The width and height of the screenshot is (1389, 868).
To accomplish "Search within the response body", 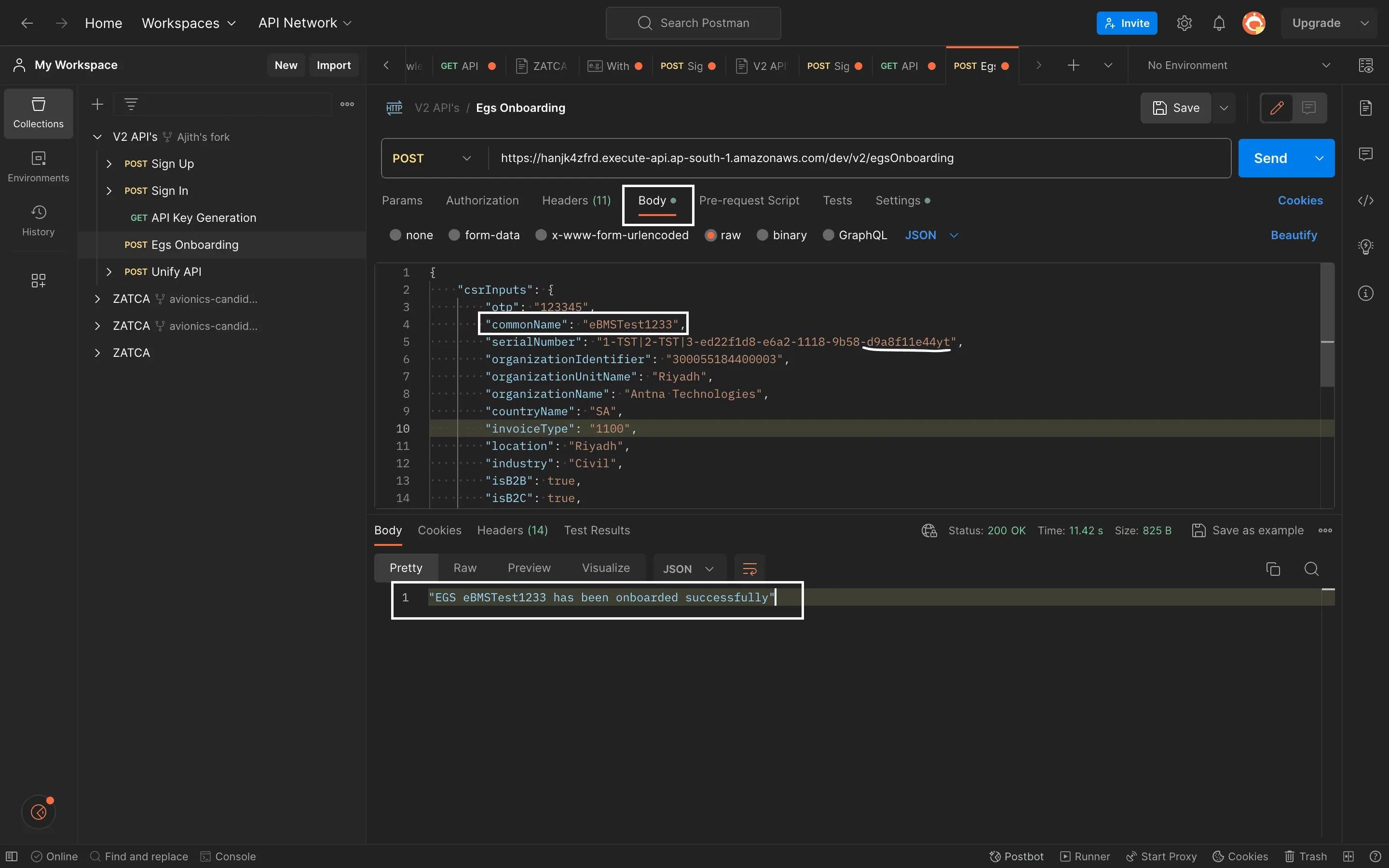I will 1311,569.
